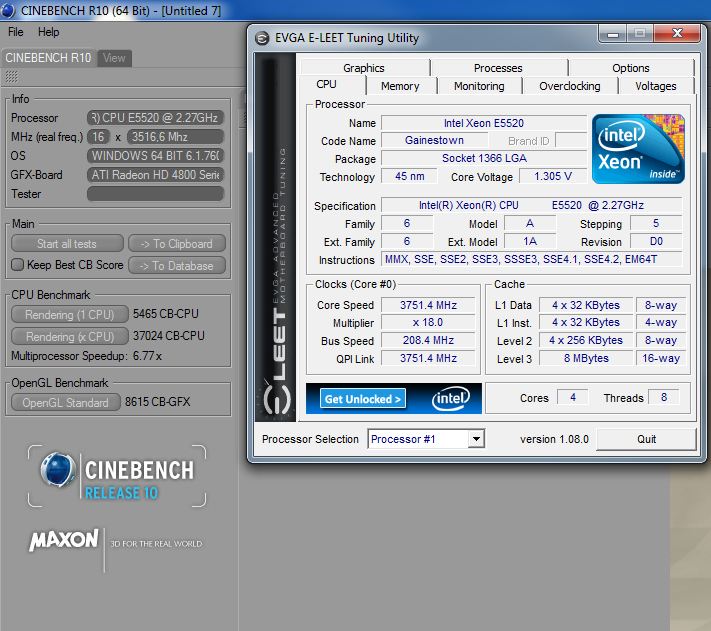Click the MAXON logo
This screenshot has height=631, width=711.
coord(64,540)
